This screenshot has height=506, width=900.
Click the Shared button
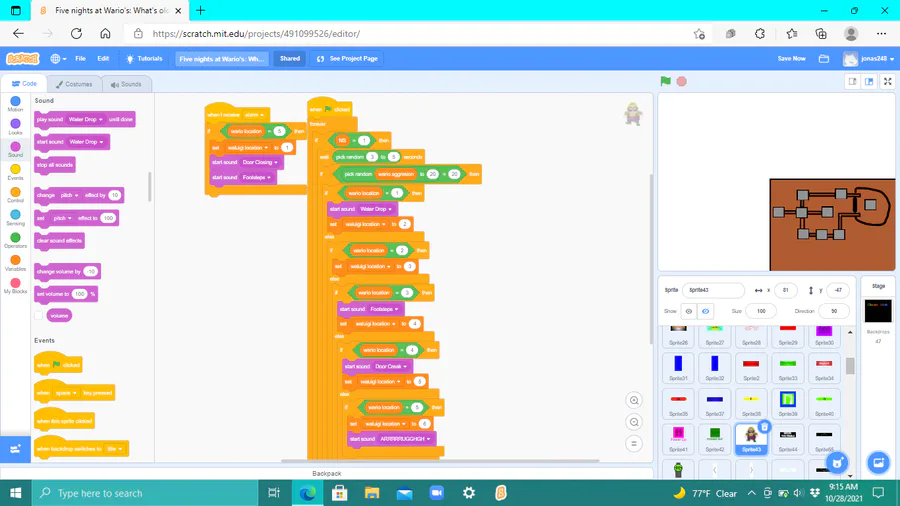[x=290, y=59]
